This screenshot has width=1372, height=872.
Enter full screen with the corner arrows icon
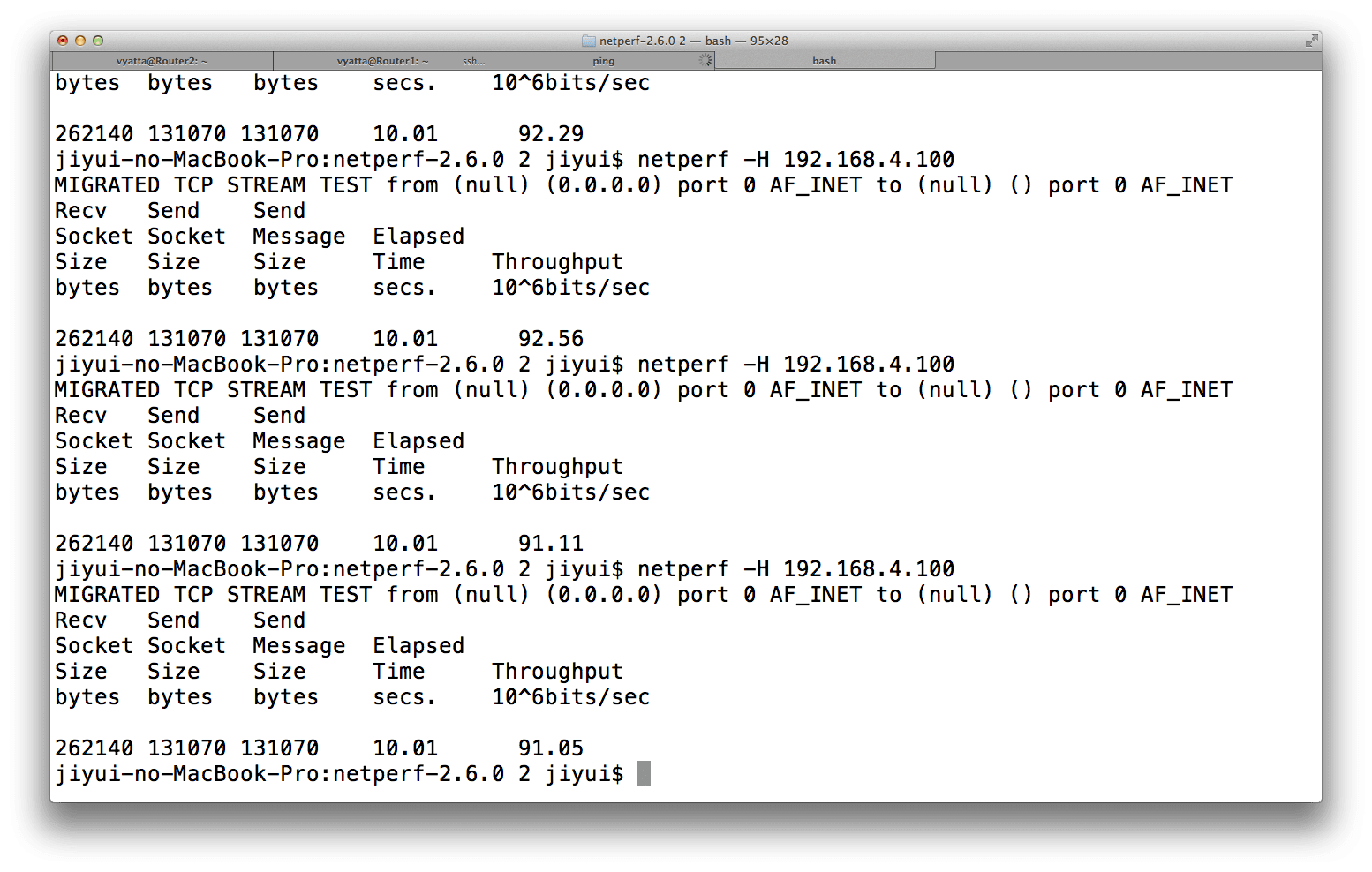click(1311, 41)
